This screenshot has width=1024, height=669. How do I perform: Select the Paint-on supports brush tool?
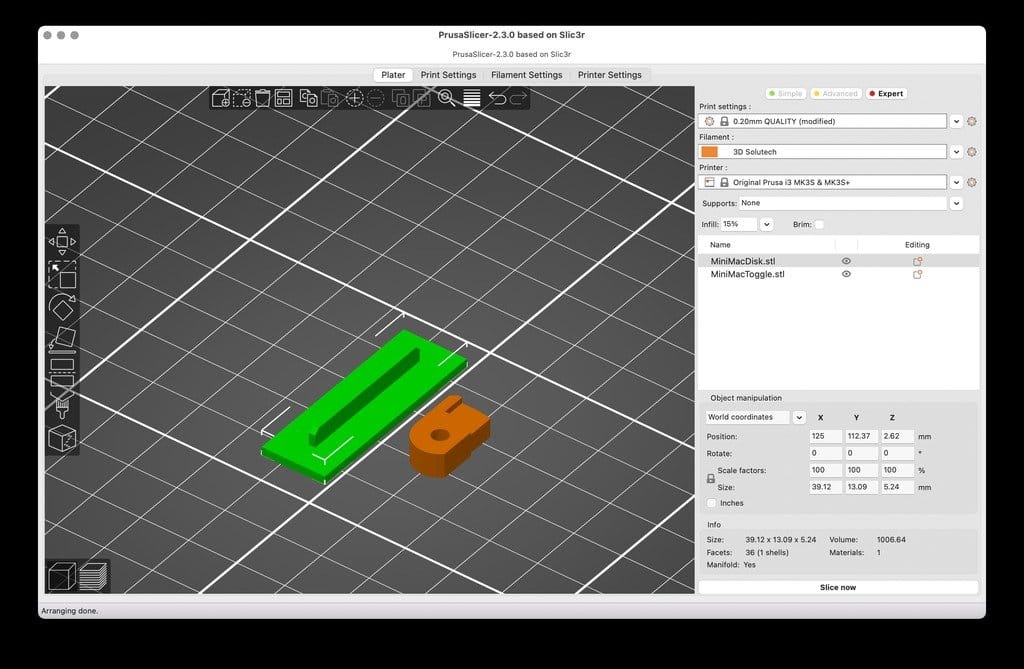click(62, 405)
